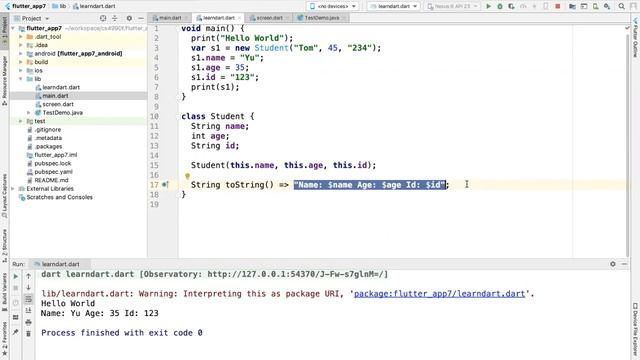Image resolution: width=640 pixels, height=360 pixels.
Task: Open AVD Manager toolbar icon
Action: point(596,6)
